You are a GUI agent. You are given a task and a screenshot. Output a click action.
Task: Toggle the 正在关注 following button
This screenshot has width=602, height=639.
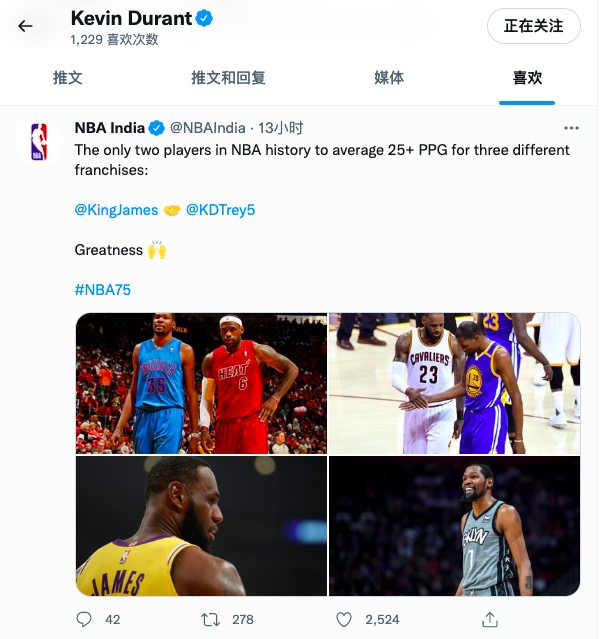tap(533, 26)
